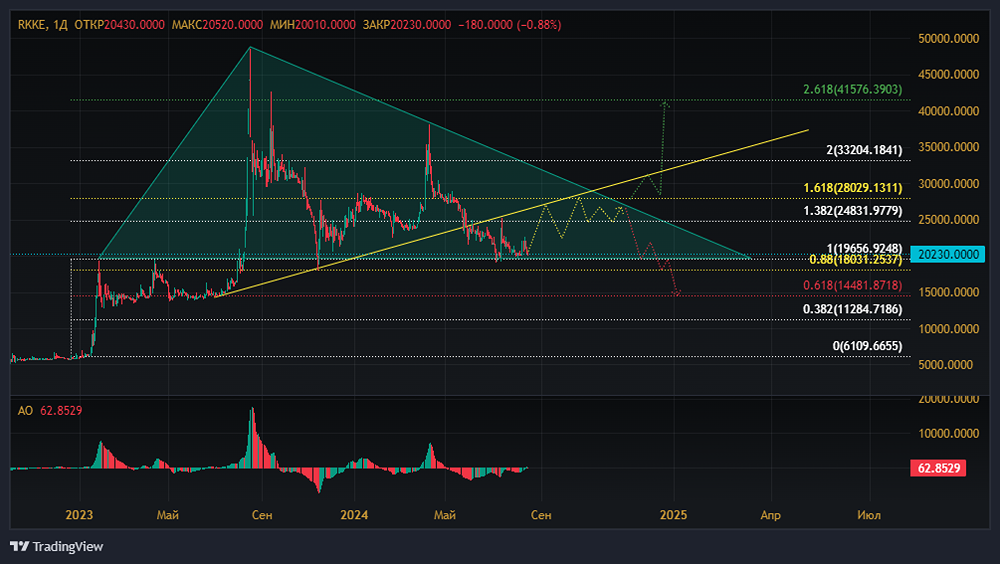
Task: Click Fibonacci level 0.618(14481.8718) label
Action: coord(853,285)
